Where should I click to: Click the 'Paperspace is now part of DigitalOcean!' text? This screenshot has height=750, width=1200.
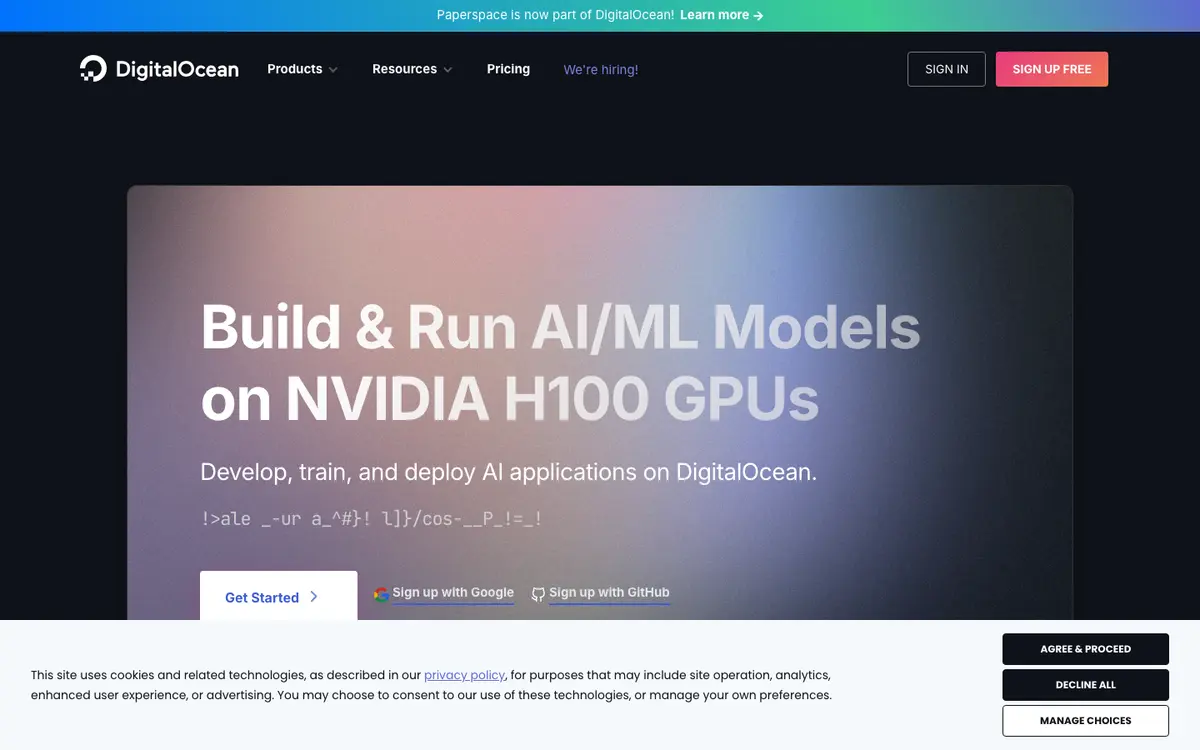pos(555,15)
